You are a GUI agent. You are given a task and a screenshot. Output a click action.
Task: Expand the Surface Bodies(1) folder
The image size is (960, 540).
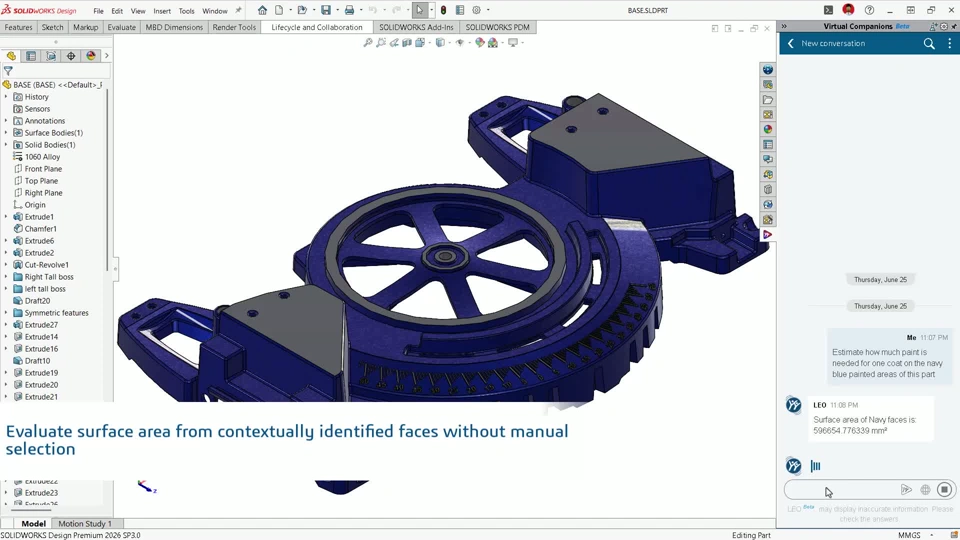[x=6, y=133]
